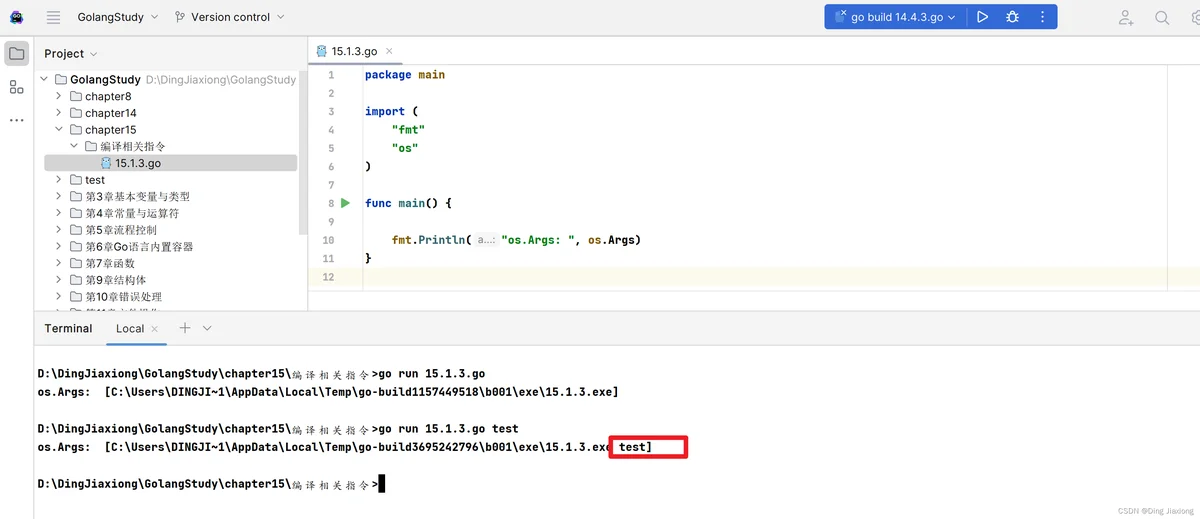Screen dimensions: 1200x519
Task: Click the terminal command prompt cursor
Action: [382, 484]
